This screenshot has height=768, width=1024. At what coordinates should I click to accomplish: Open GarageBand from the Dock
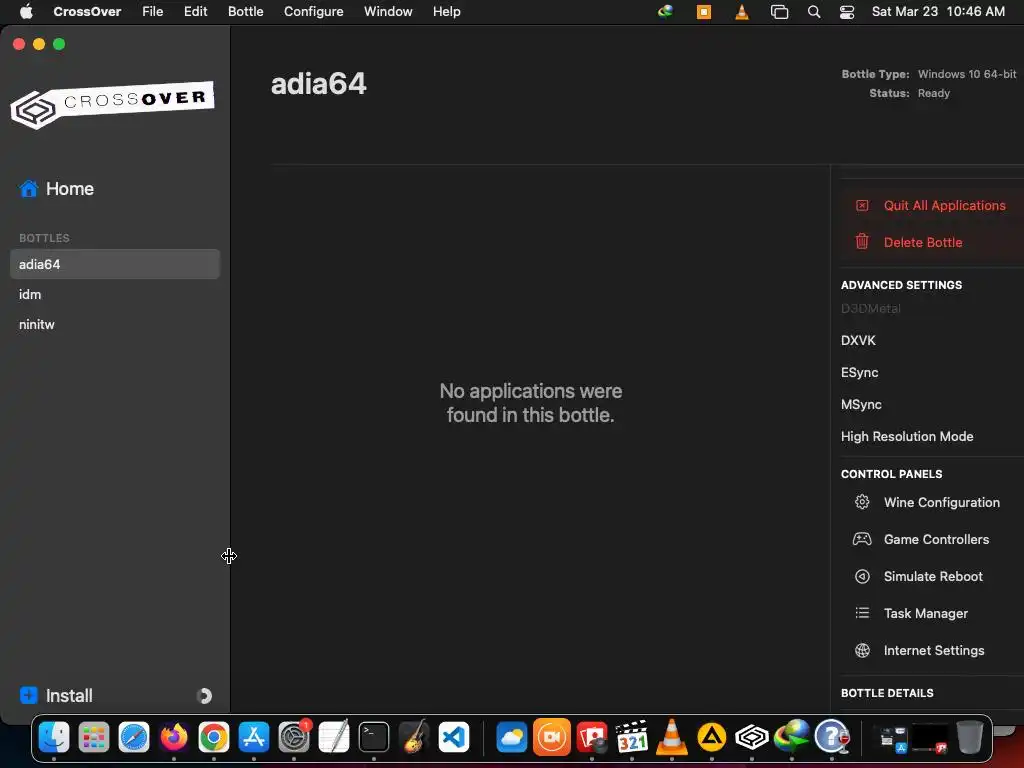413,738
